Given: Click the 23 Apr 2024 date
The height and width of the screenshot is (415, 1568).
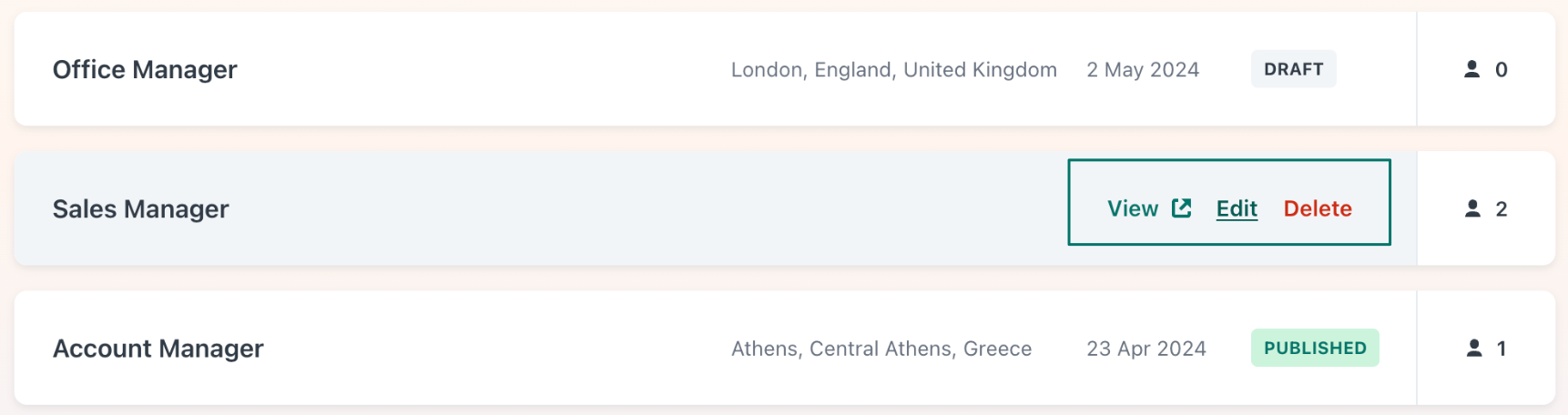Looking at the screenshot, I should tap(1146, 348).
